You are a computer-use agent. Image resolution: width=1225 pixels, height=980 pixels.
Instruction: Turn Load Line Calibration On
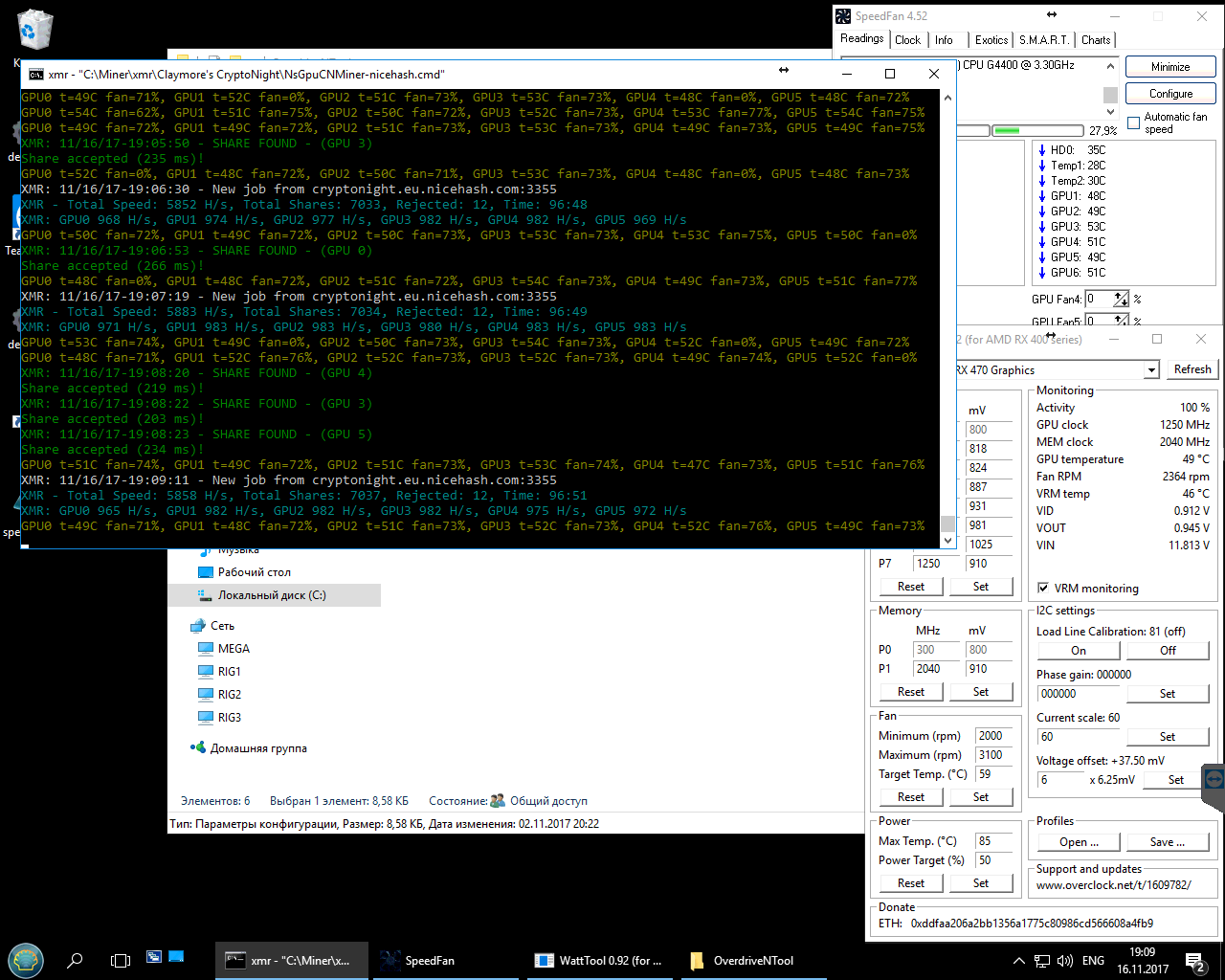point(1079,651)
